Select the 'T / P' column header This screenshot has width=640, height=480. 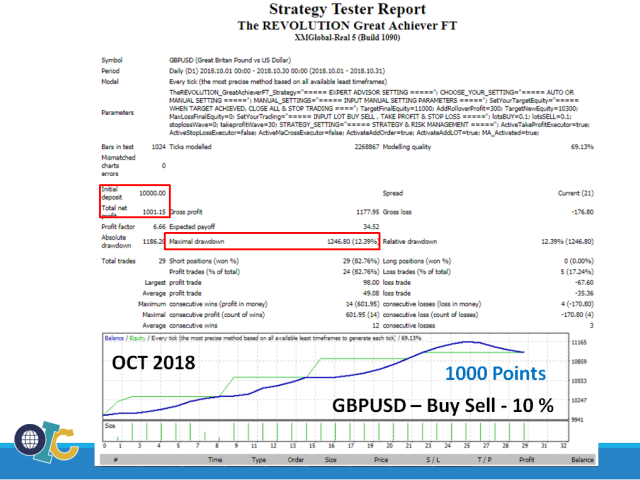[484, 460]
